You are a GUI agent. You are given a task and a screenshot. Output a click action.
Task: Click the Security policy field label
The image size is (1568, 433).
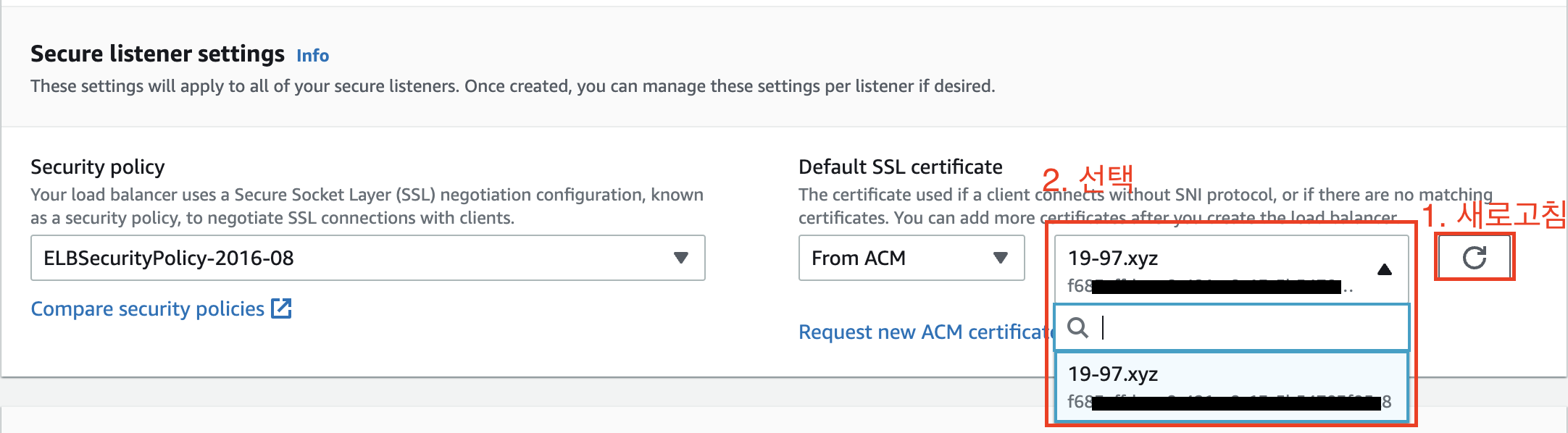[x=98, y=167]
